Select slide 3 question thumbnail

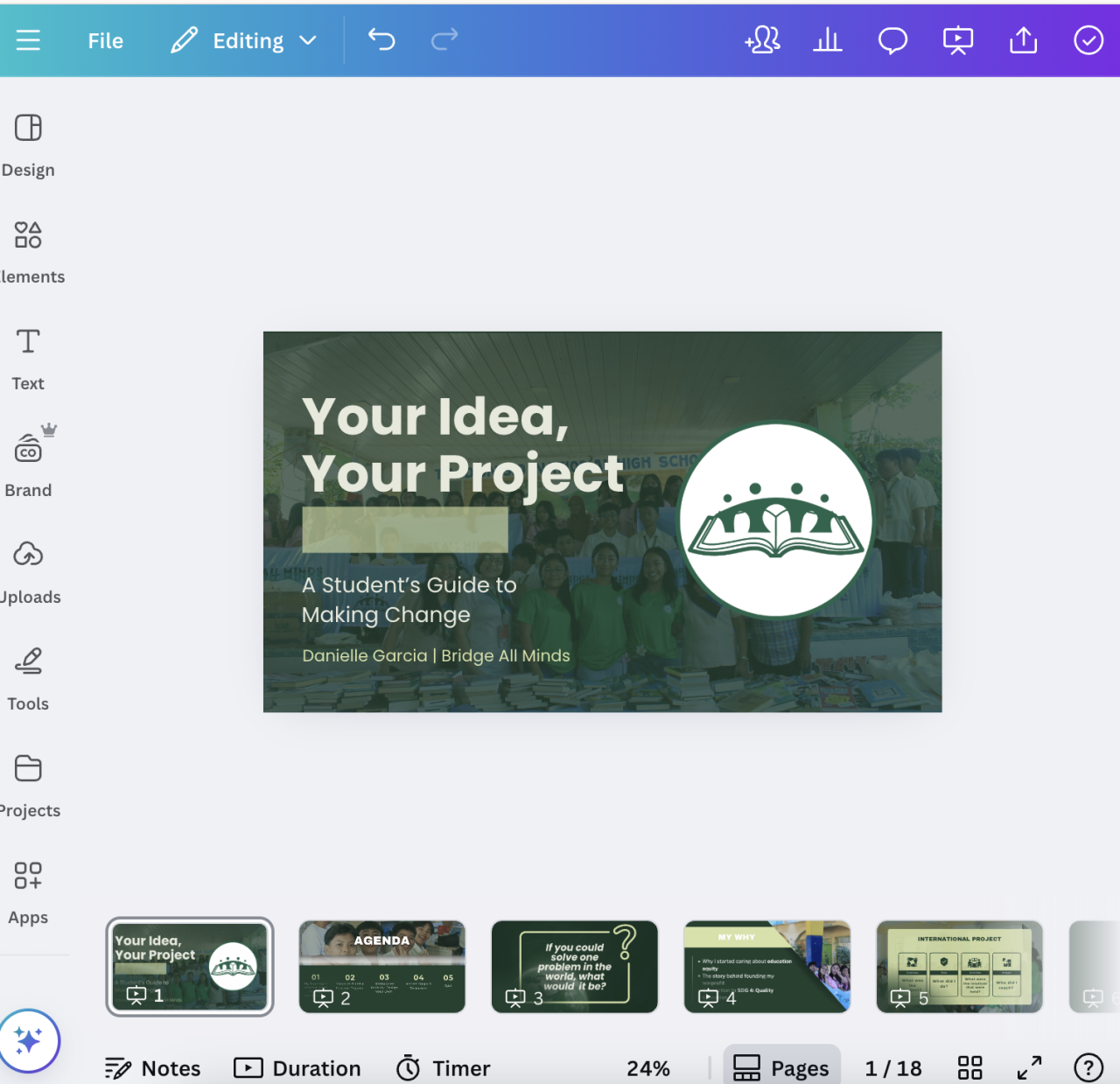(575, 967)
